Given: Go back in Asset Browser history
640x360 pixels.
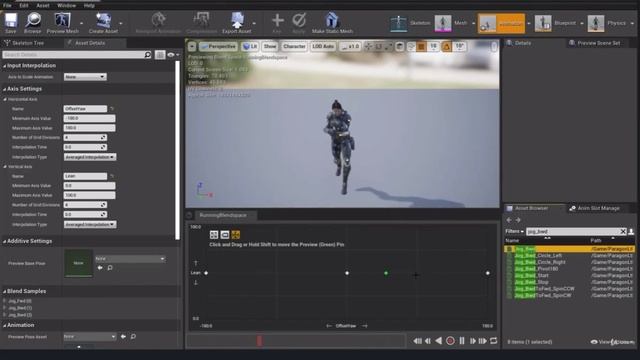Looking at the screenshot, I should pyautogui.click(x=509, y=220).
